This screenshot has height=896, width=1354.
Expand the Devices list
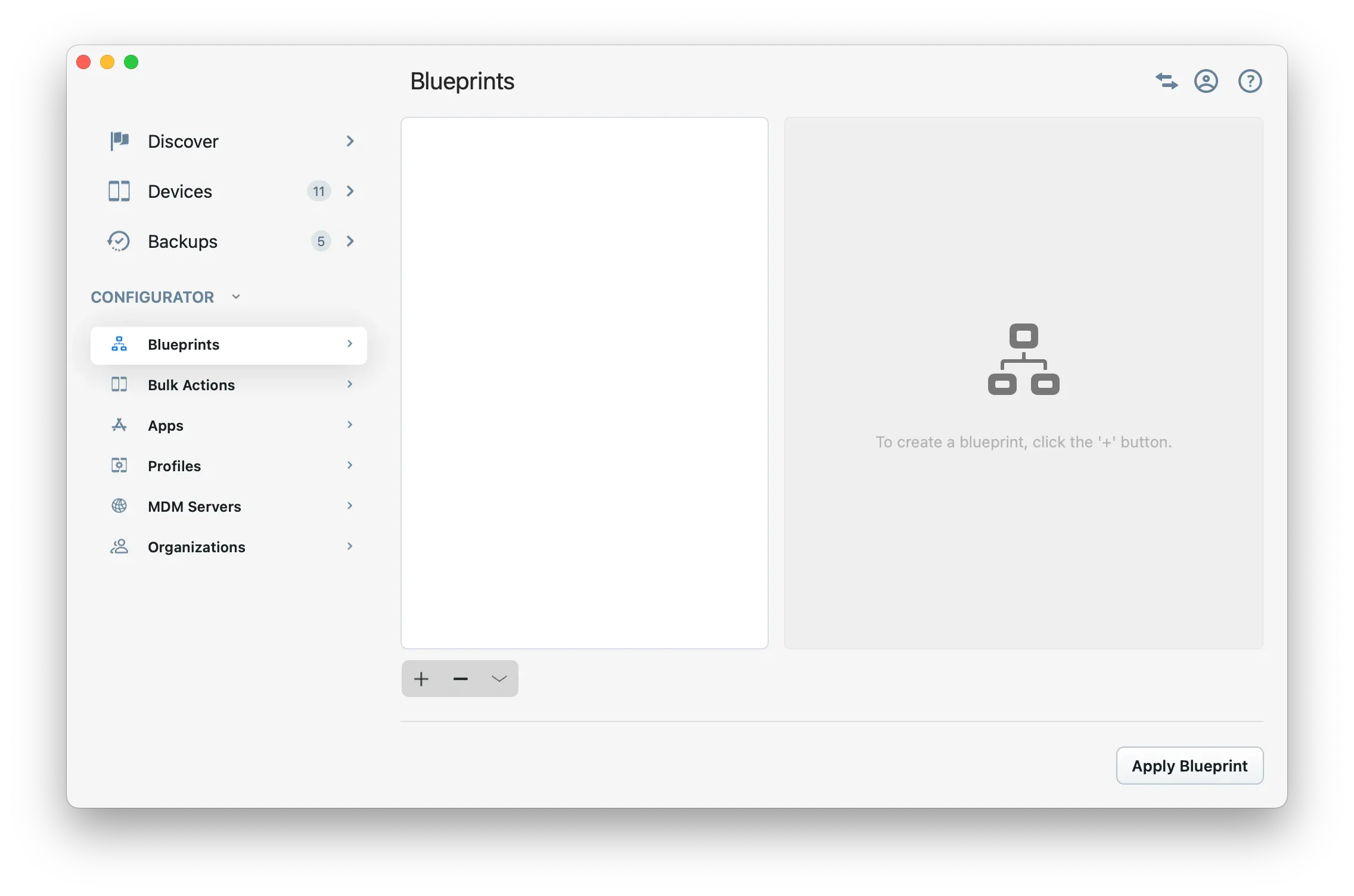350,191
